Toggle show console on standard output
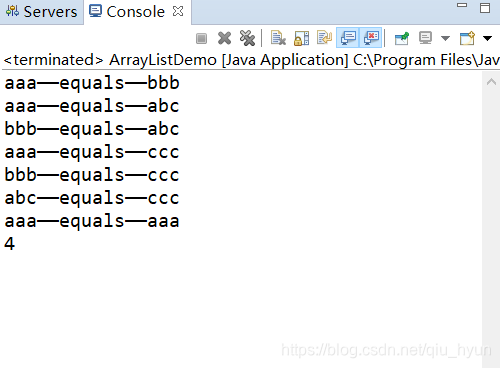The width and height of the screenshot is (500, 368). tap(348, 38)
